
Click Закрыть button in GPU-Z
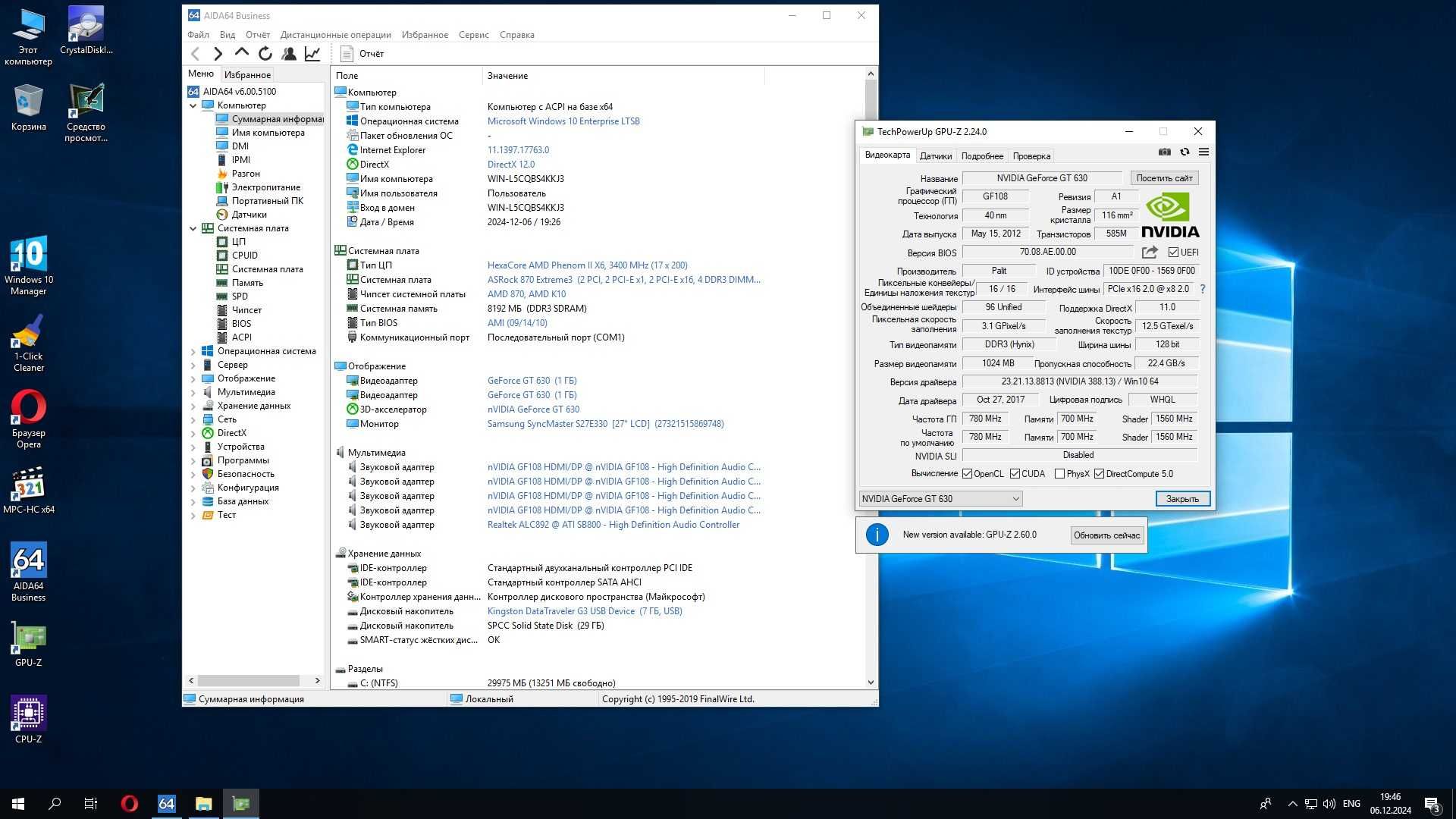click(1182, 499)
